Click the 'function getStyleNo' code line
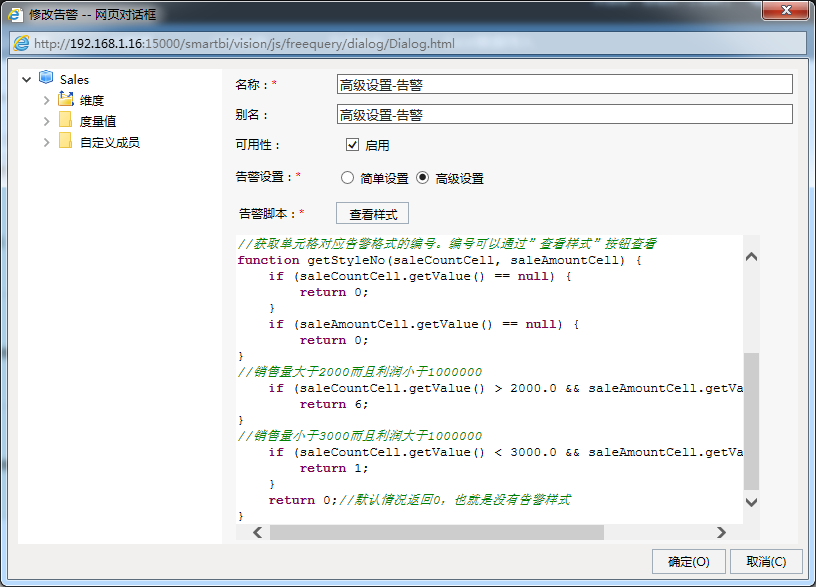 (x=440, y=260)
